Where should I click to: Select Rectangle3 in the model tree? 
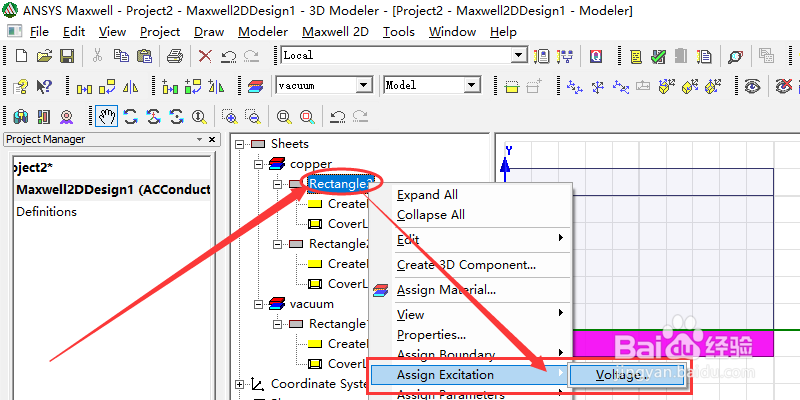tap(341, 184)
